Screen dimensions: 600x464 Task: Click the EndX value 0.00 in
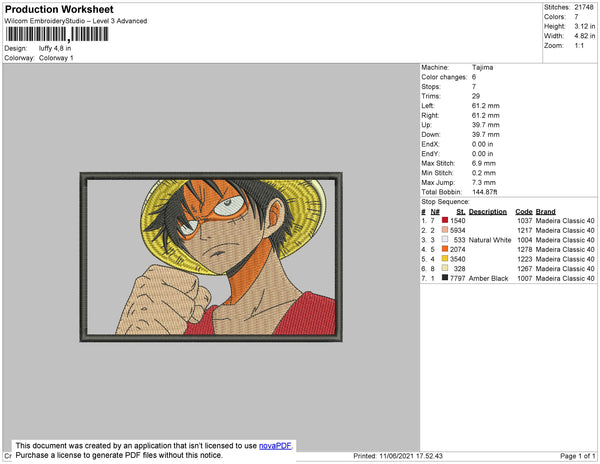click(482, 144)
